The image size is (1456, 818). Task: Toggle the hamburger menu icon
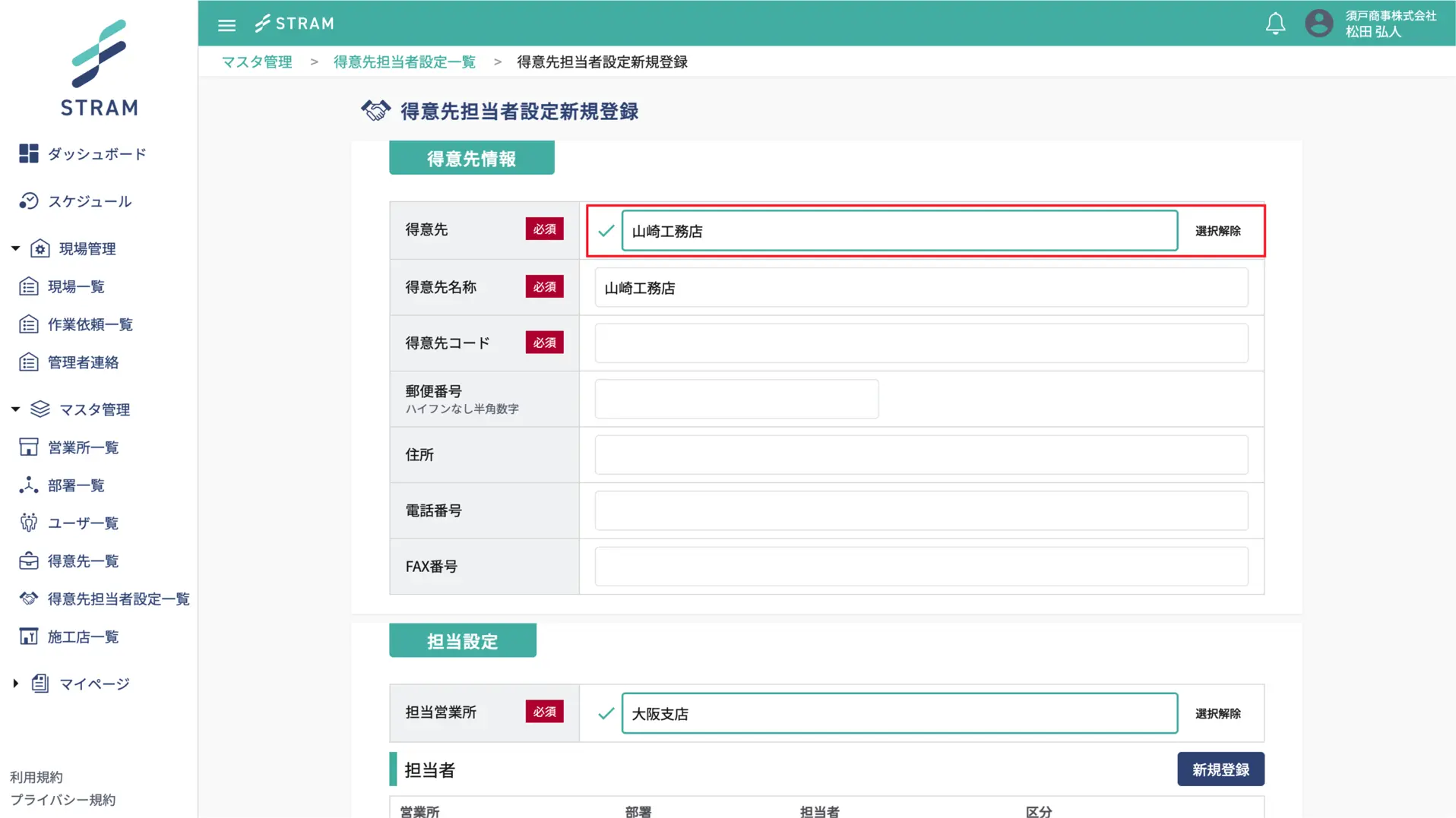tap(226, 25)
